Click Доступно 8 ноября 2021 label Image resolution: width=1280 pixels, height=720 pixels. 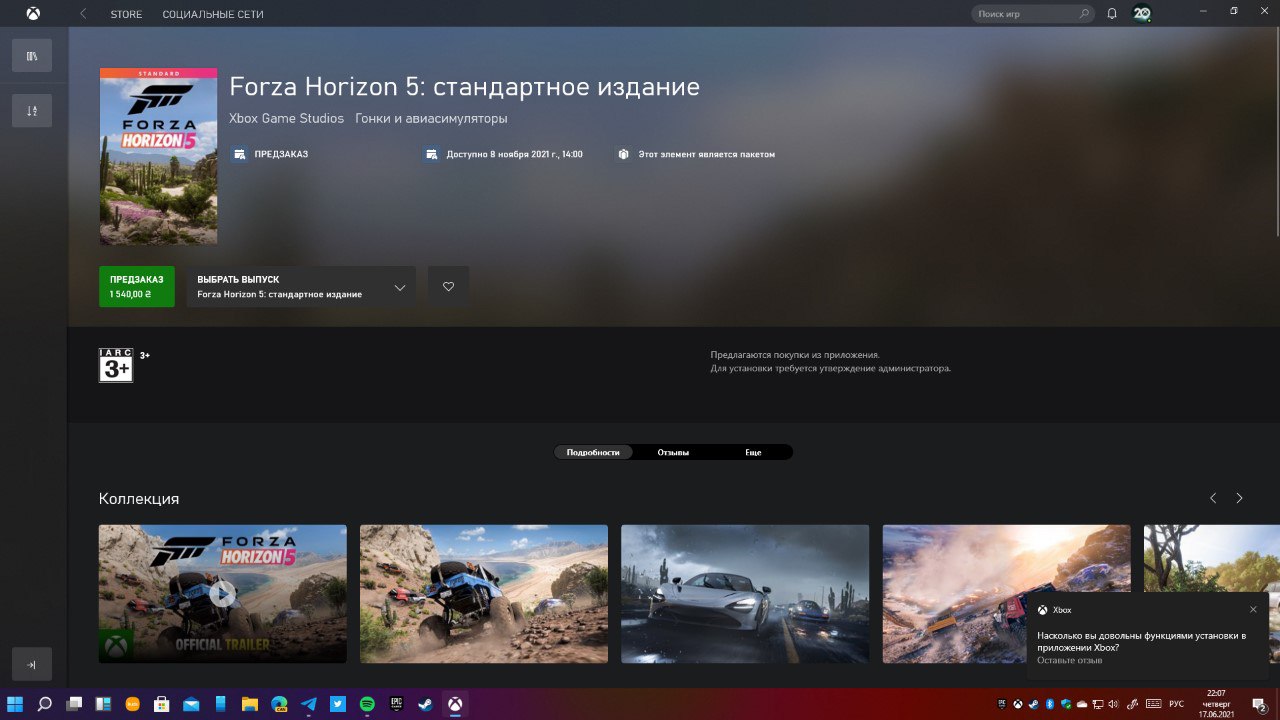pos(515,155)
